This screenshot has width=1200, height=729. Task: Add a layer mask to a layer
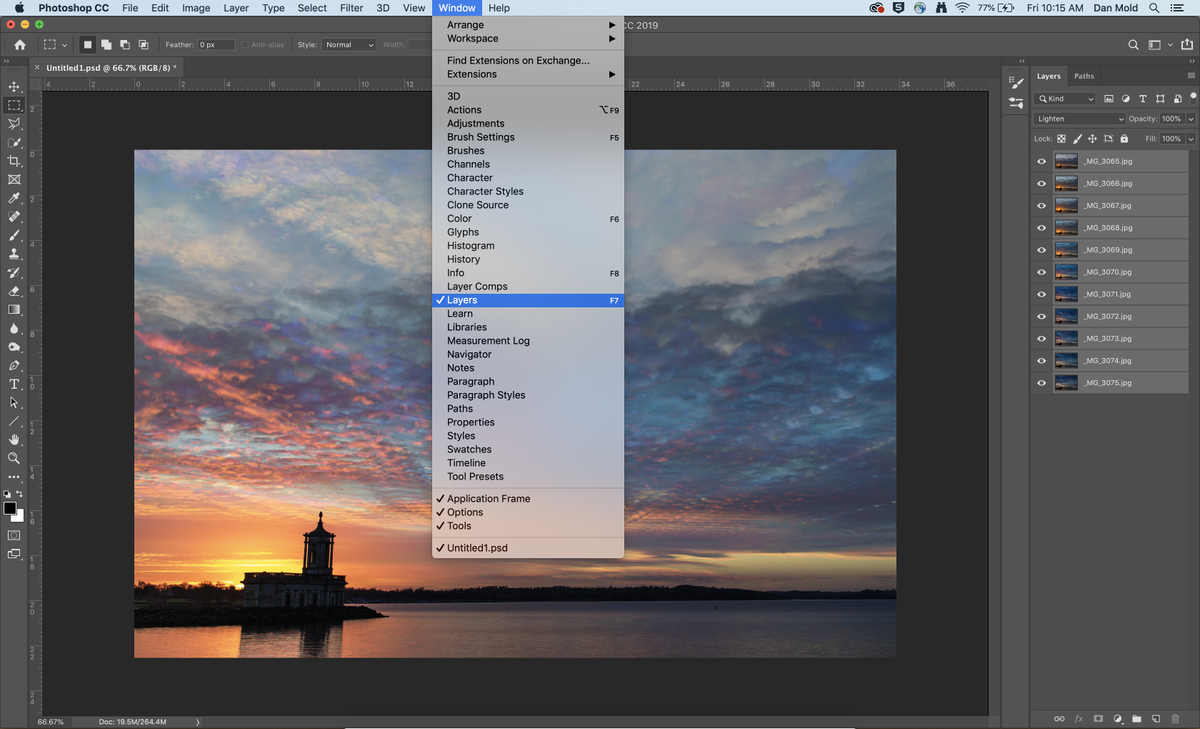coord(1098,718)
